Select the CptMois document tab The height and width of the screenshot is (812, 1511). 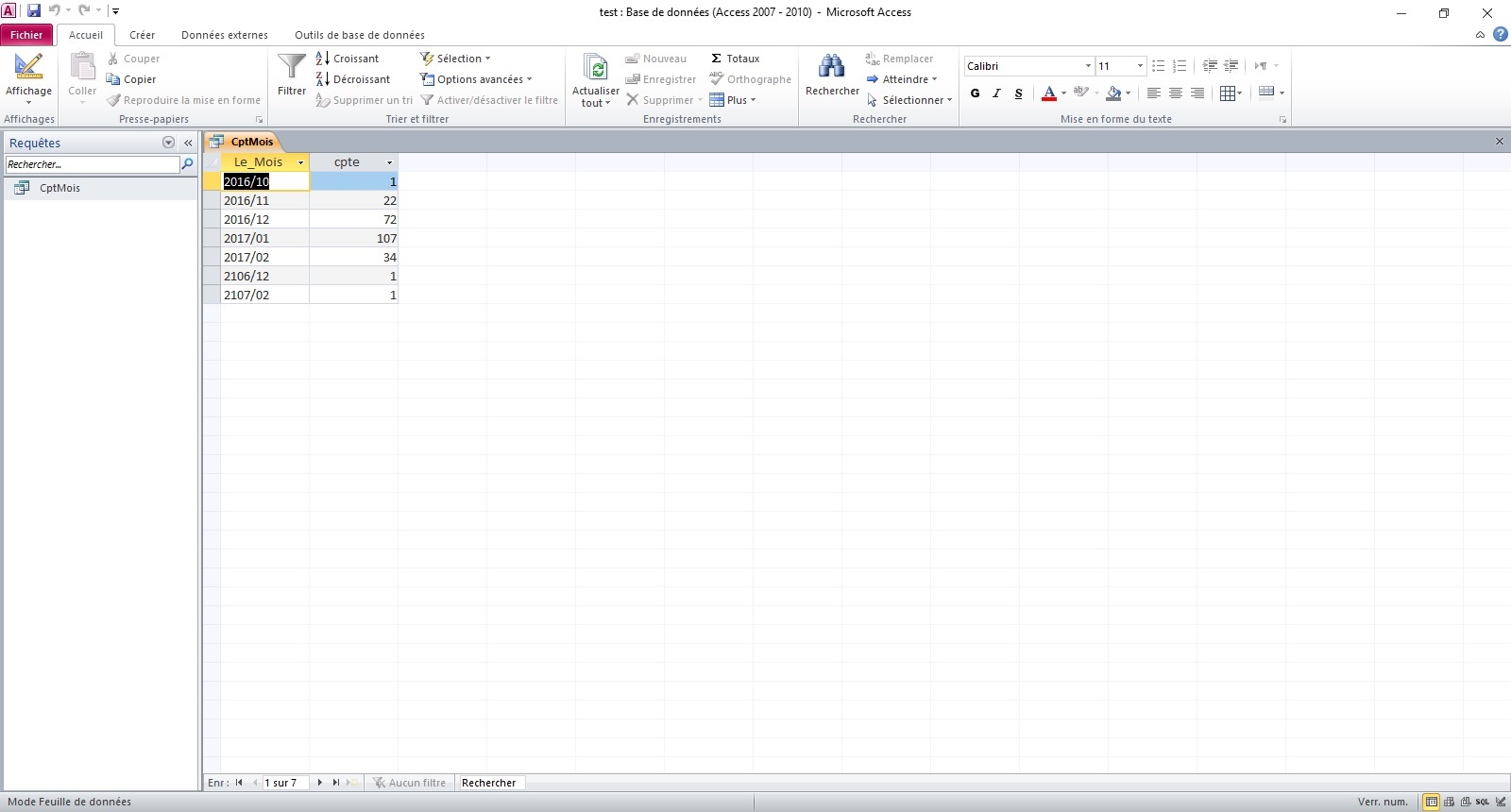point(243,142)
